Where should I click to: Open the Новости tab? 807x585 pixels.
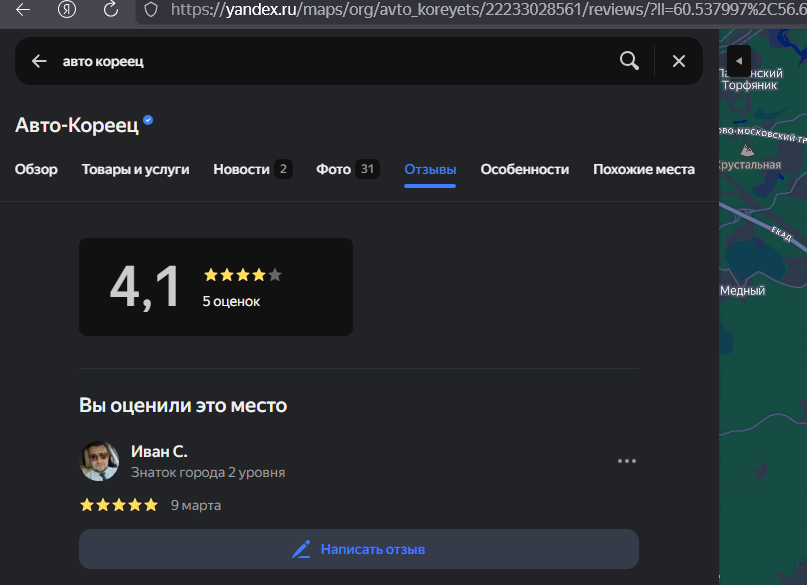coord(253,169)
